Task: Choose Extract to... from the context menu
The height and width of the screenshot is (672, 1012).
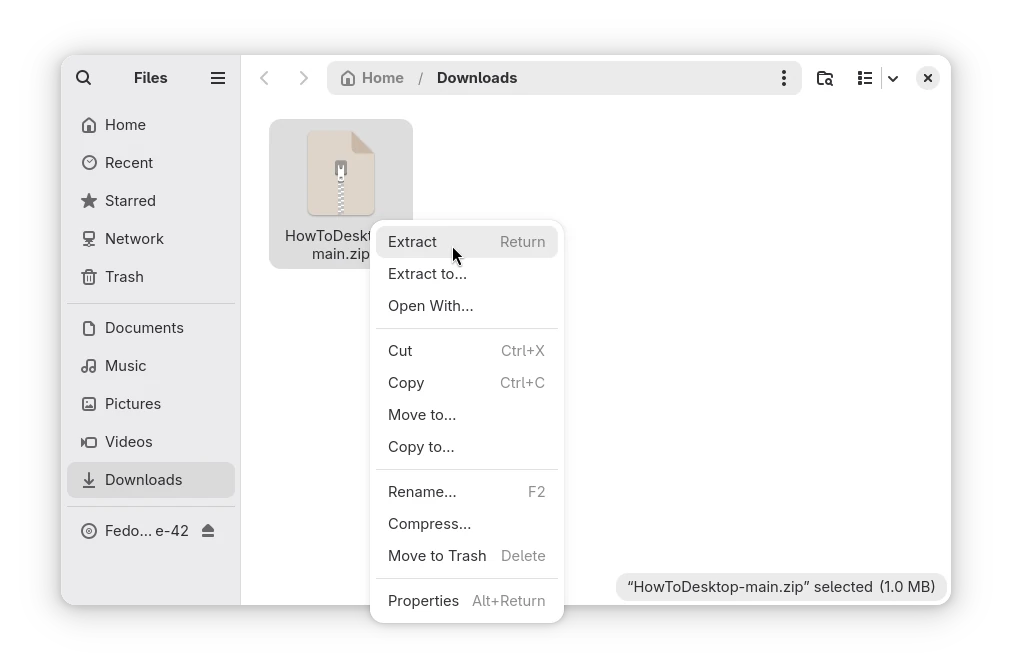Action: pos(467,274)
